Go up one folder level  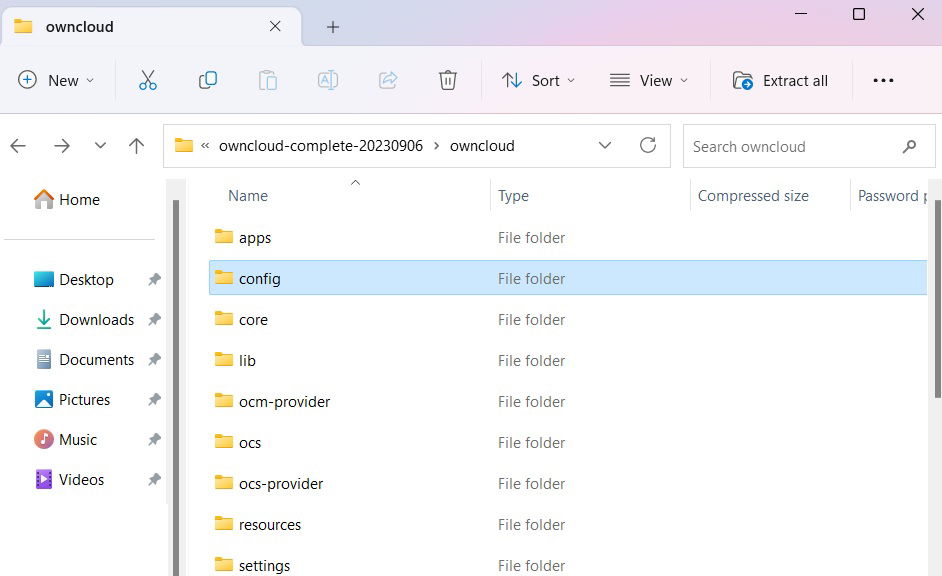(137, 145)
